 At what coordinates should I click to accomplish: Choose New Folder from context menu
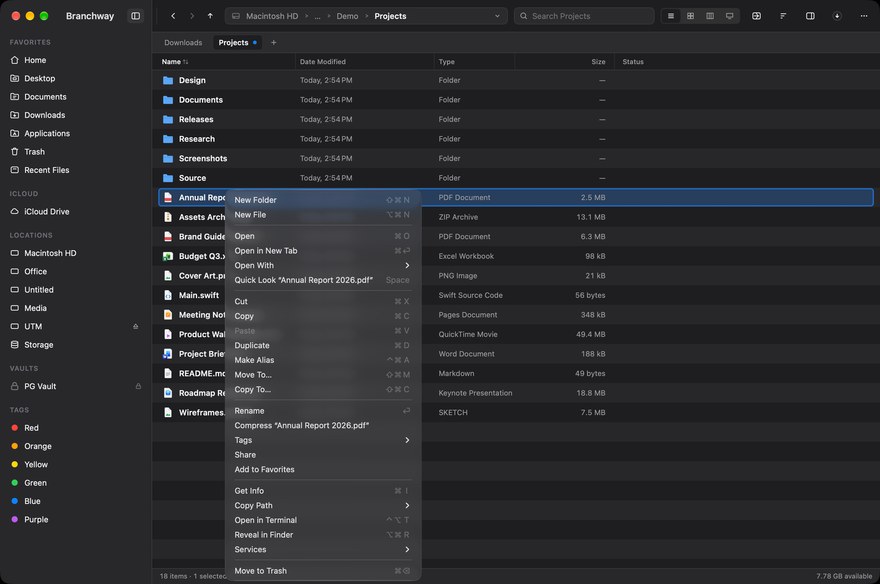coord(323,200)
